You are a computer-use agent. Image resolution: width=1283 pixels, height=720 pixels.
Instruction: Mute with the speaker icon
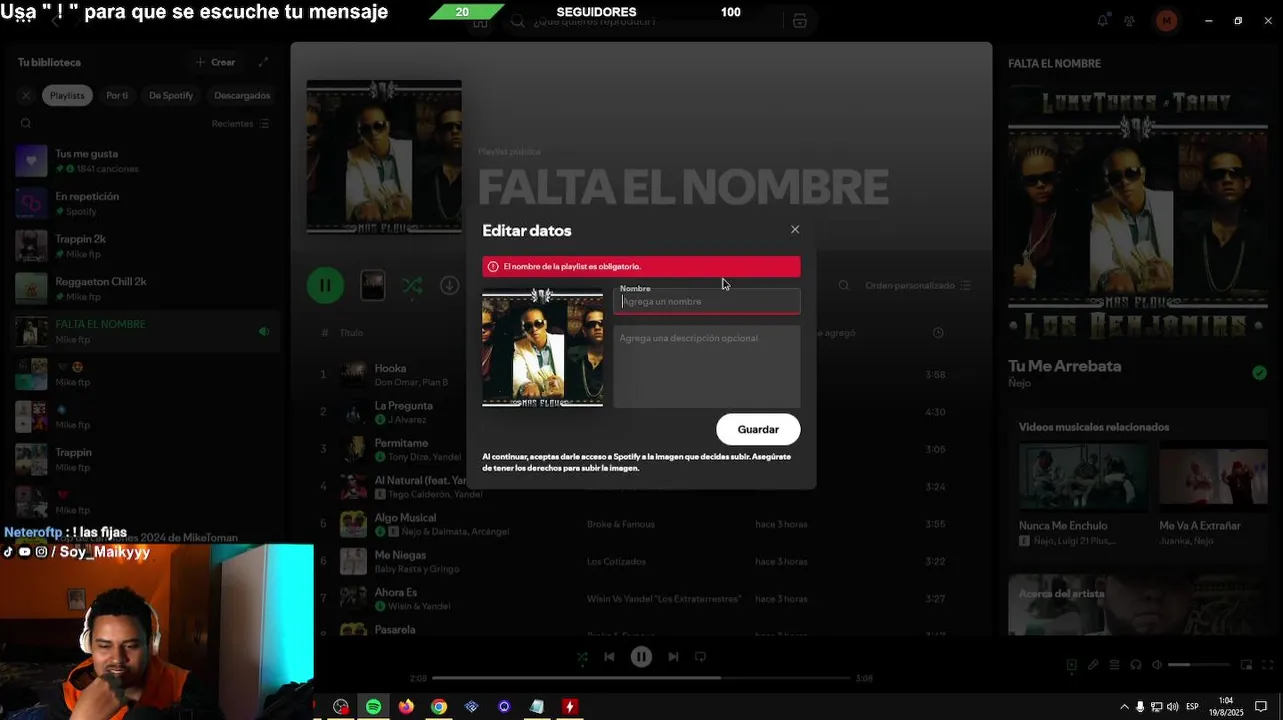coord(1157,665)
